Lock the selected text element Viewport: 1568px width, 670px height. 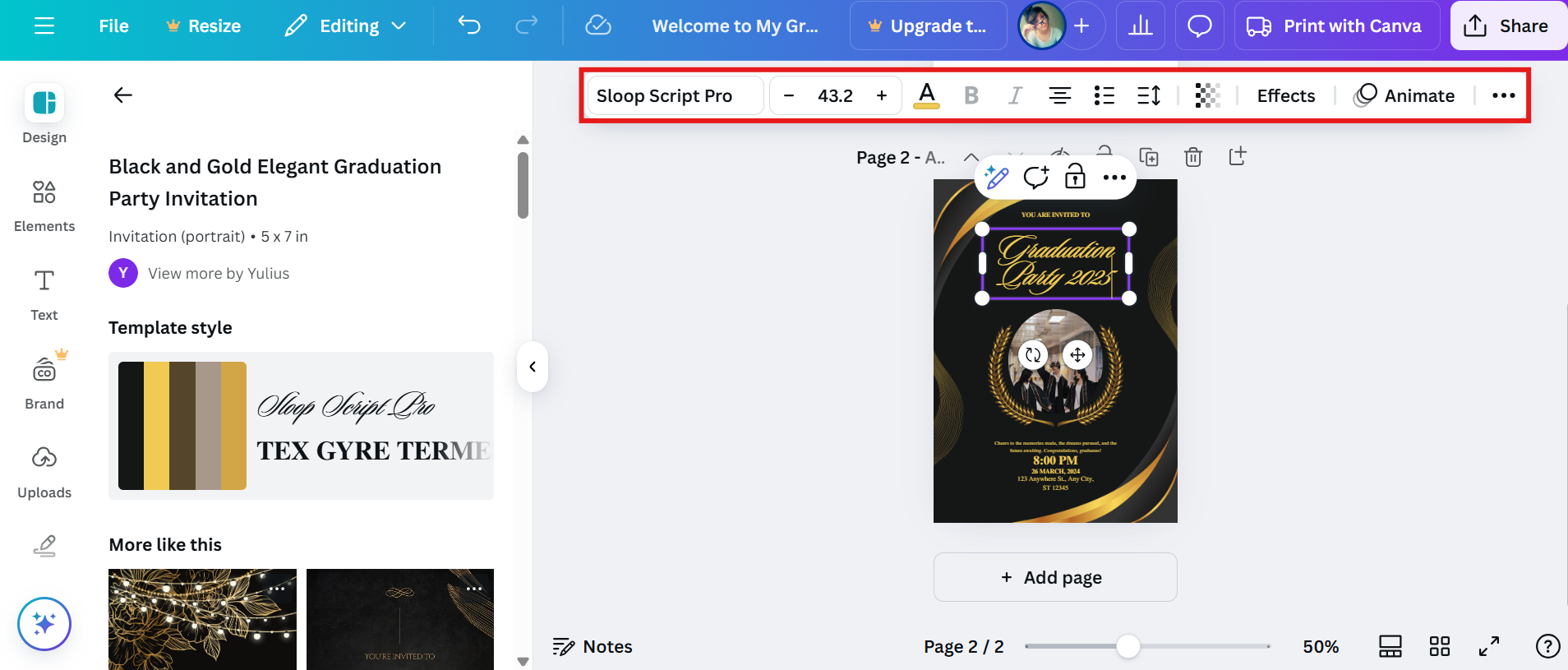(1075, 177)
